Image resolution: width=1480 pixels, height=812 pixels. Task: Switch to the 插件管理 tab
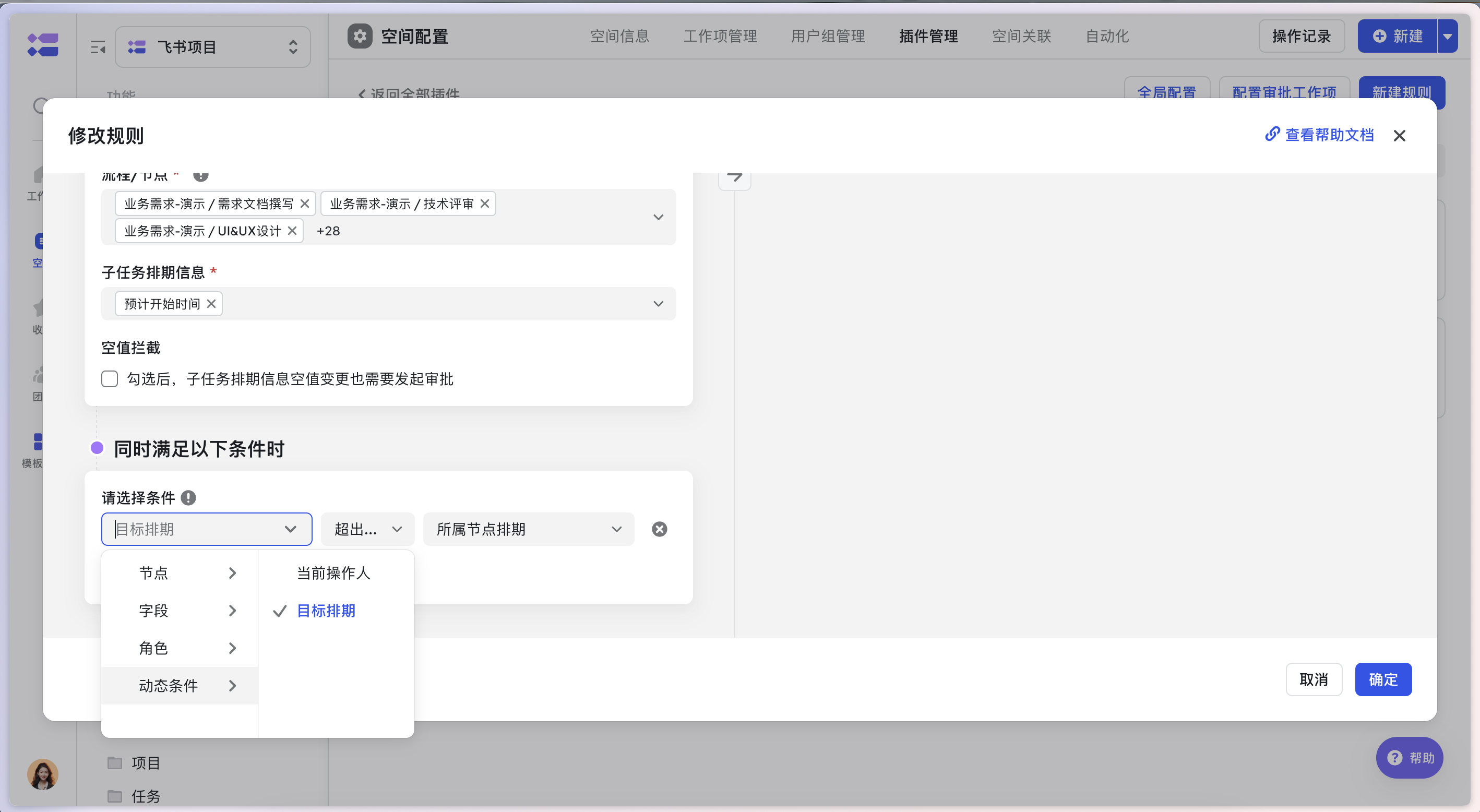pos(928,36)
